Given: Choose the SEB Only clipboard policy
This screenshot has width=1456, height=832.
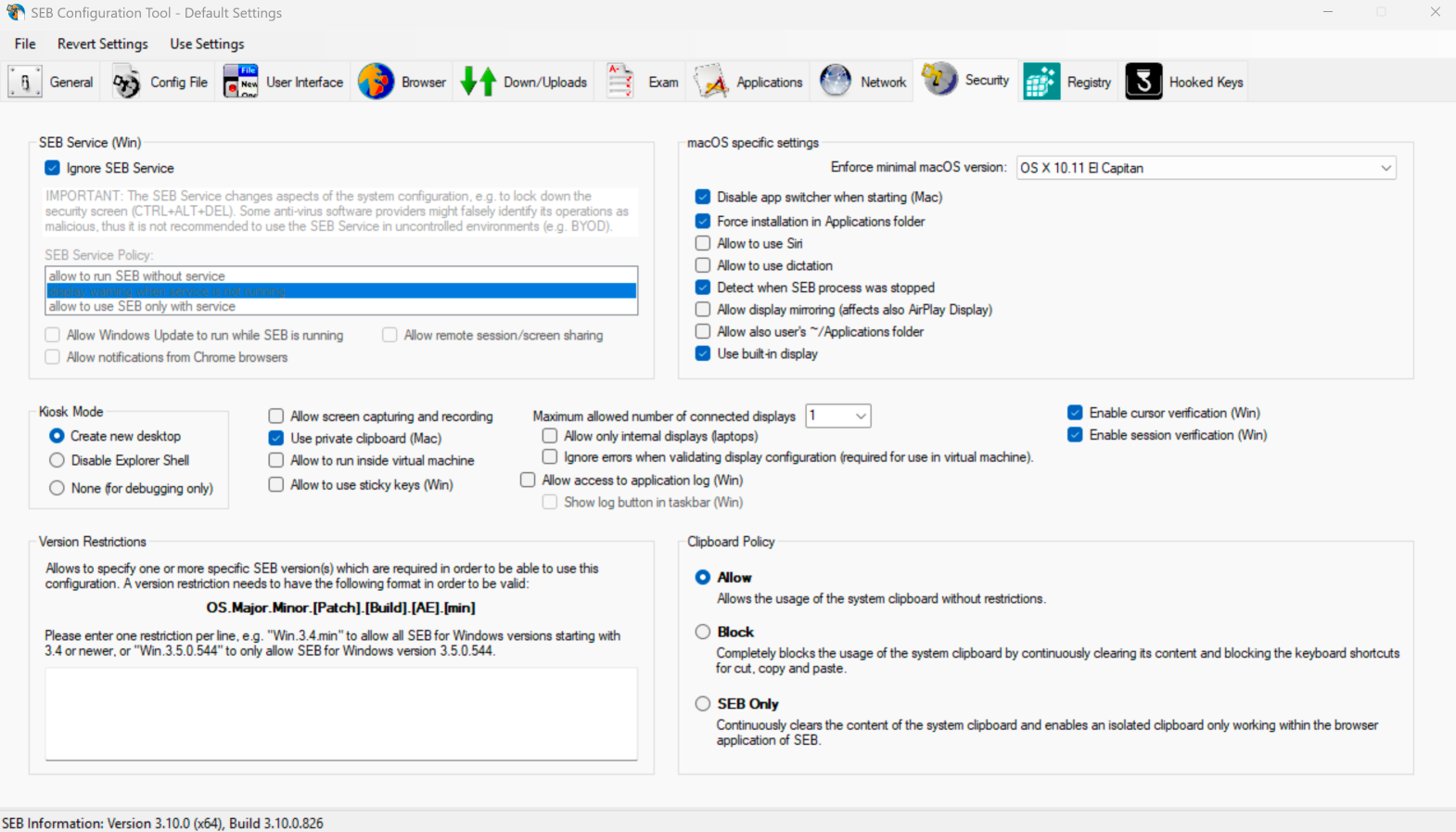Looking at the screenshot, I should tap(703, 704).
